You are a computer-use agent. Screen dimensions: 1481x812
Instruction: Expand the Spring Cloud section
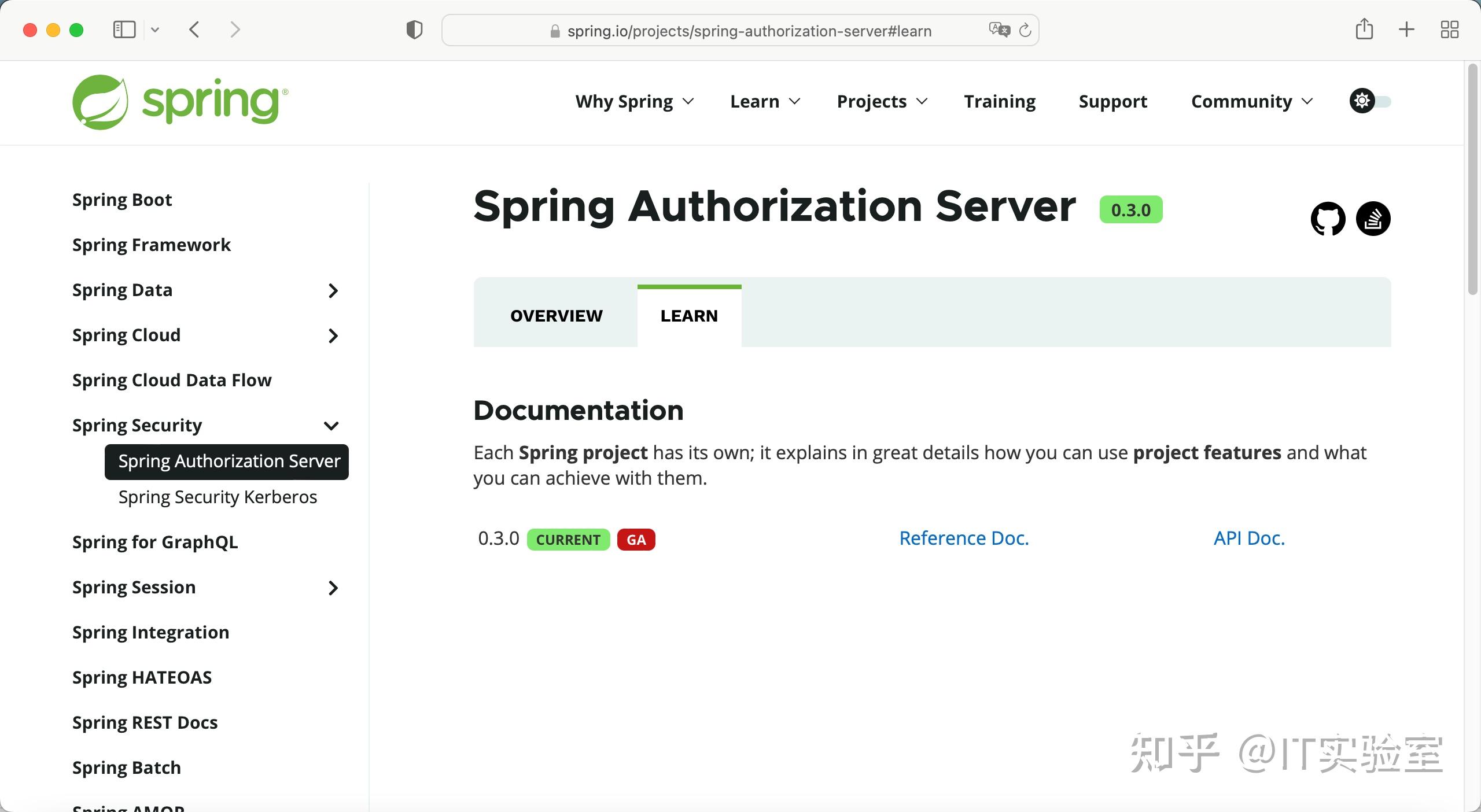click(333, 336)
